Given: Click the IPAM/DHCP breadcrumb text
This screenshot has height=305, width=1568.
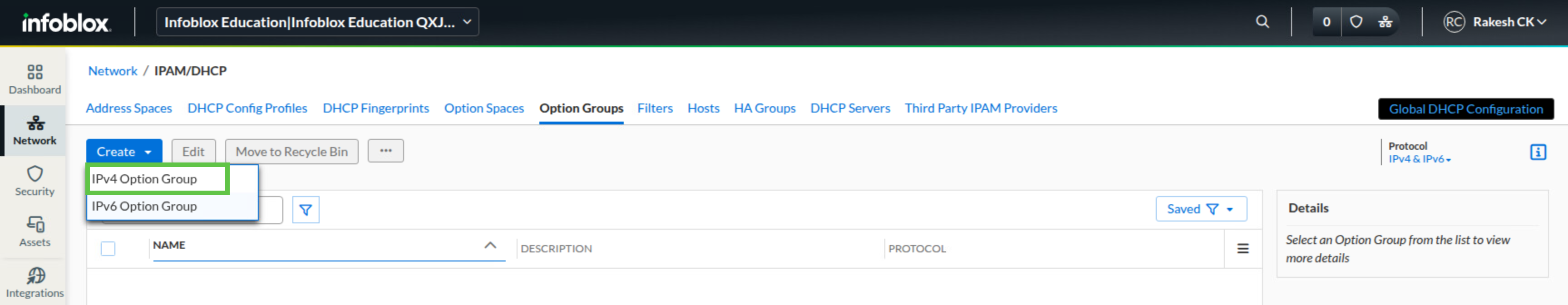Looking at the screenshot, I should tap(190, 71).
